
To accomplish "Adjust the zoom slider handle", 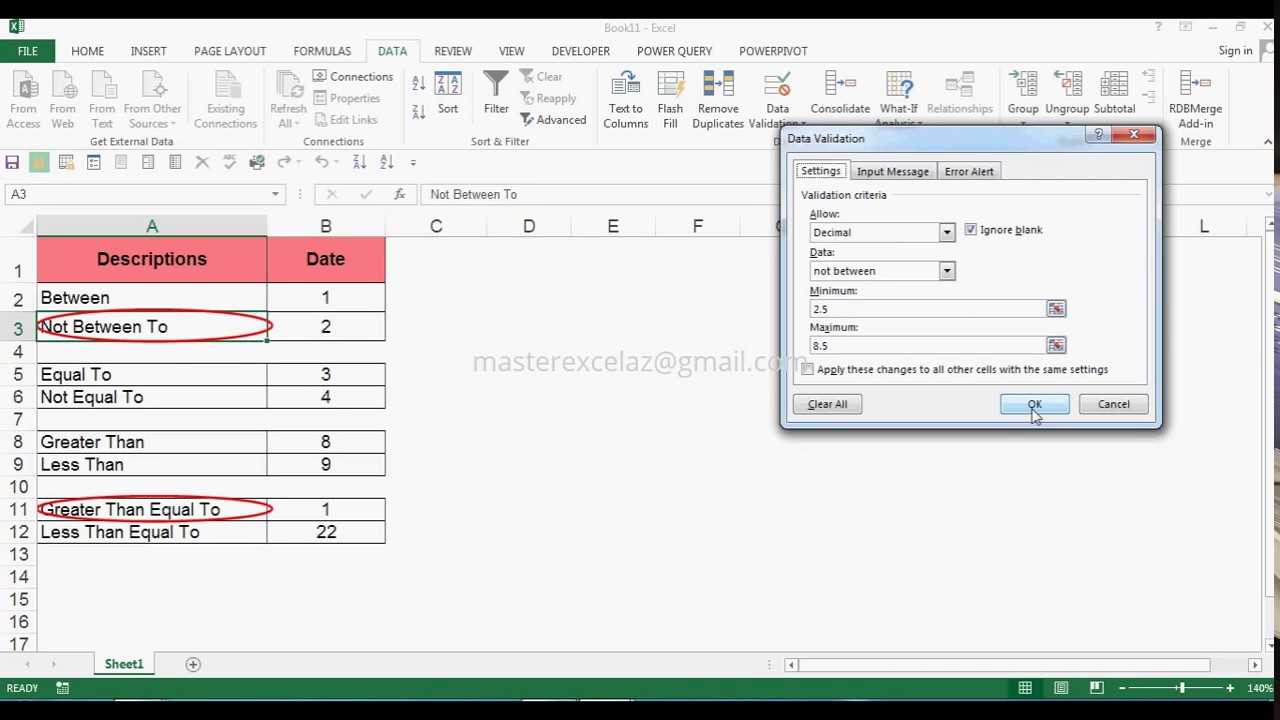I will [1181, 688].
